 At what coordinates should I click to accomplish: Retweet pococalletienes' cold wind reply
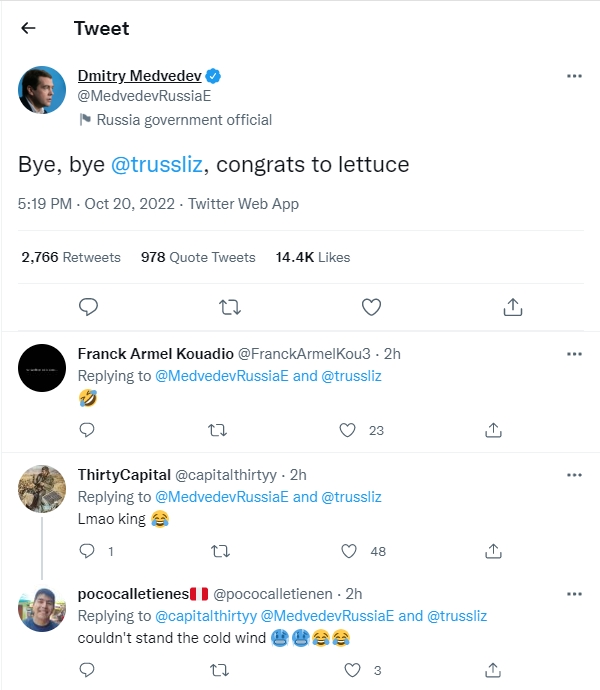217,670
